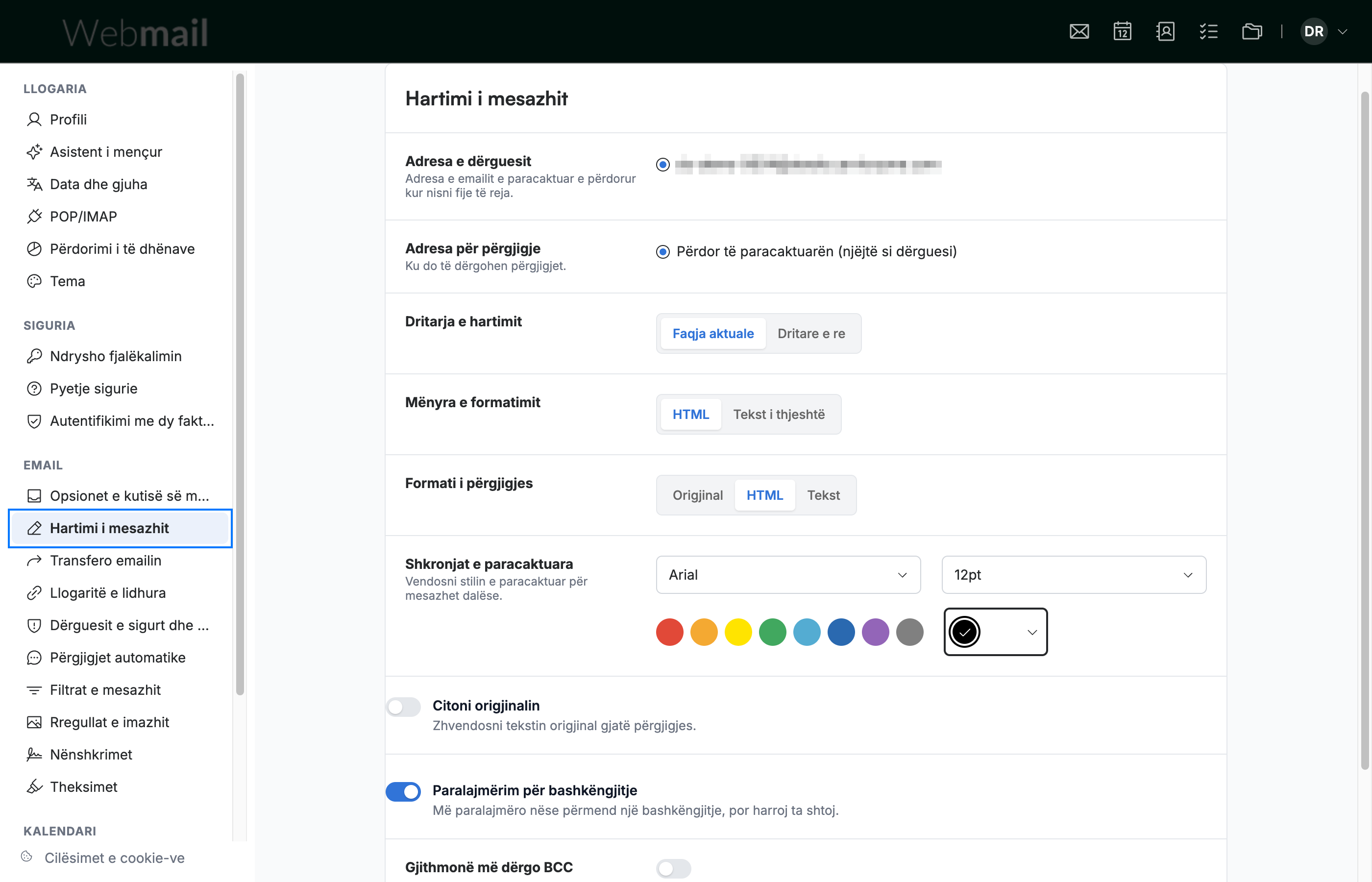The image size is (1372, 882).
Task: Toggle Citoni origjinalin switch
Action: [x=403, y=707]
